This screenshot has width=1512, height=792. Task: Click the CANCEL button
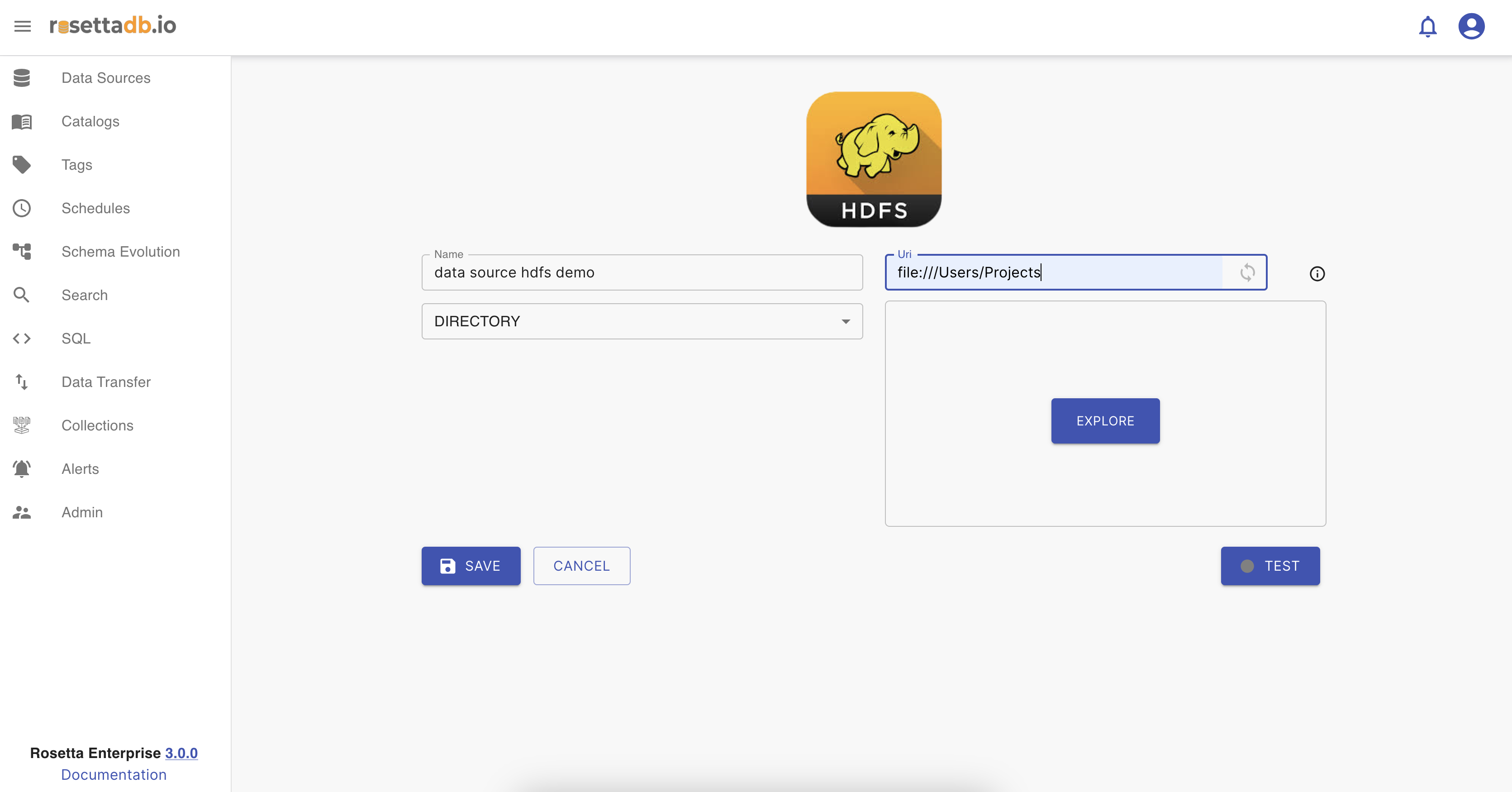point(581,566)
